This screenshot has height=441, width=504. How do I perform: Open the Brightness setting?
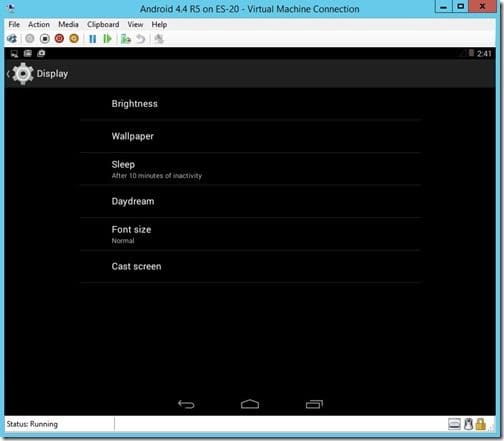point(251,104)
